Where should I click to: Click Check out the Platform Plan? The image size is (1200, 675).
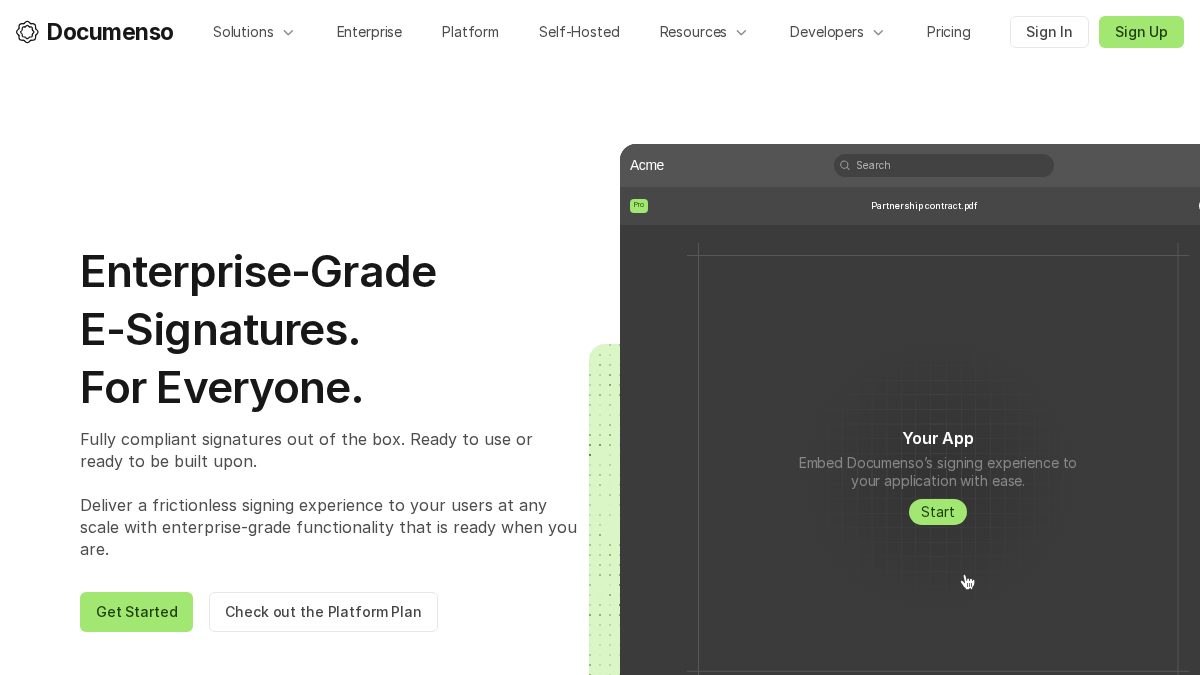[323, 612]
